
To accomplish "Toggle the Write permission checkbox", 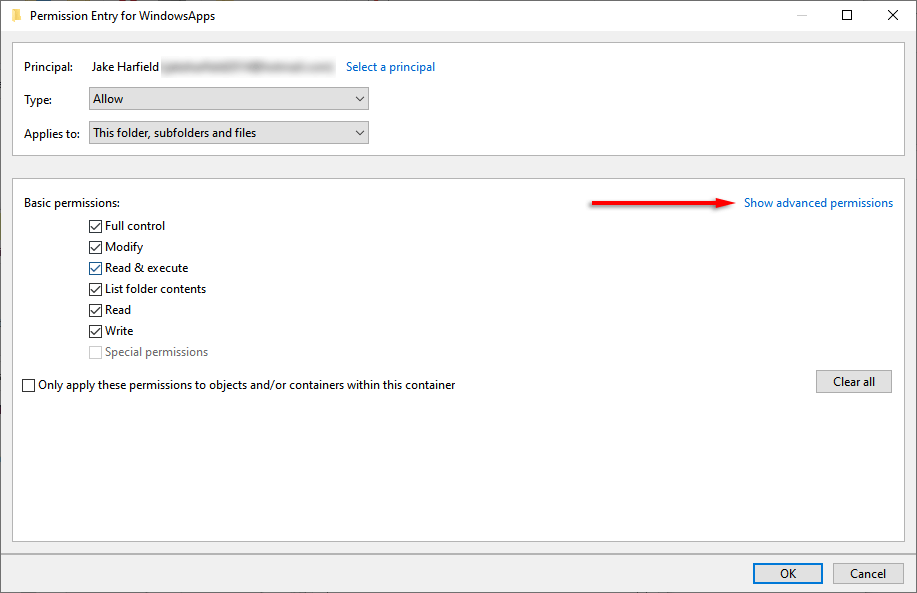I will (95, 332).
